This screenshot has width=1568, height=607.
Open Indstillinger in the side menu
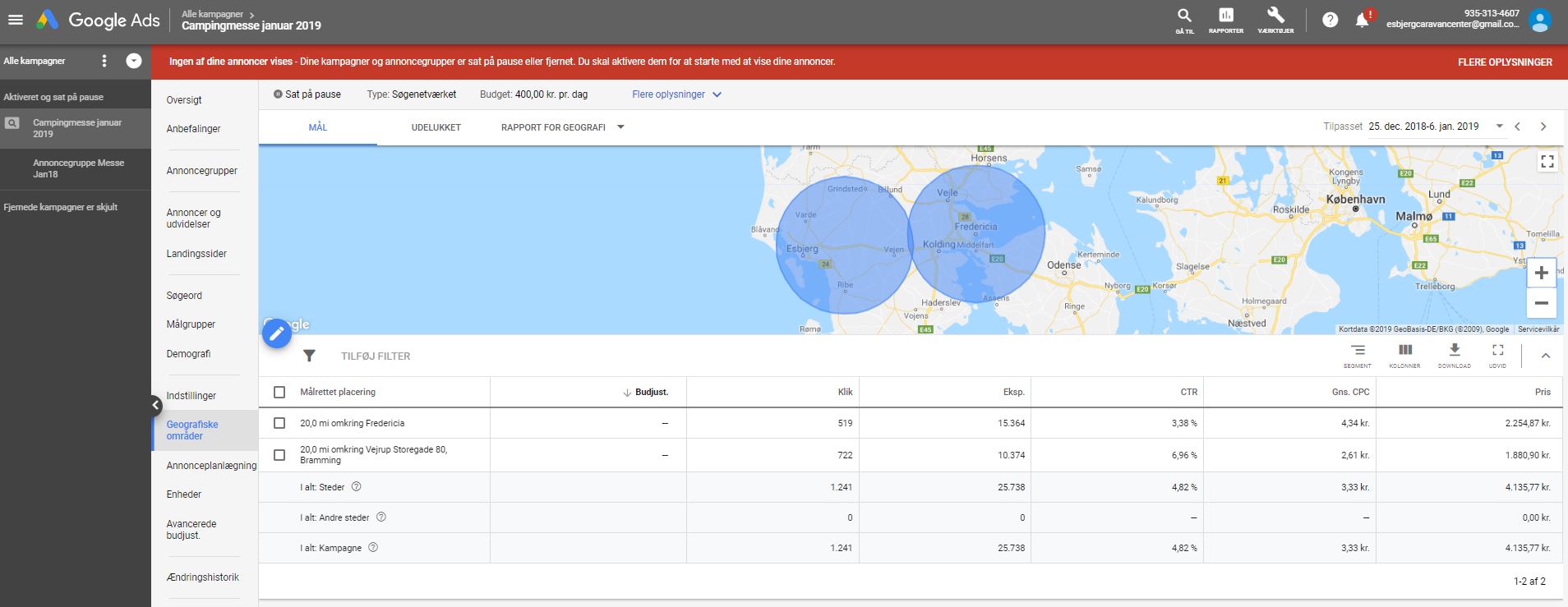pyautogui.click(x=191, y=396)
